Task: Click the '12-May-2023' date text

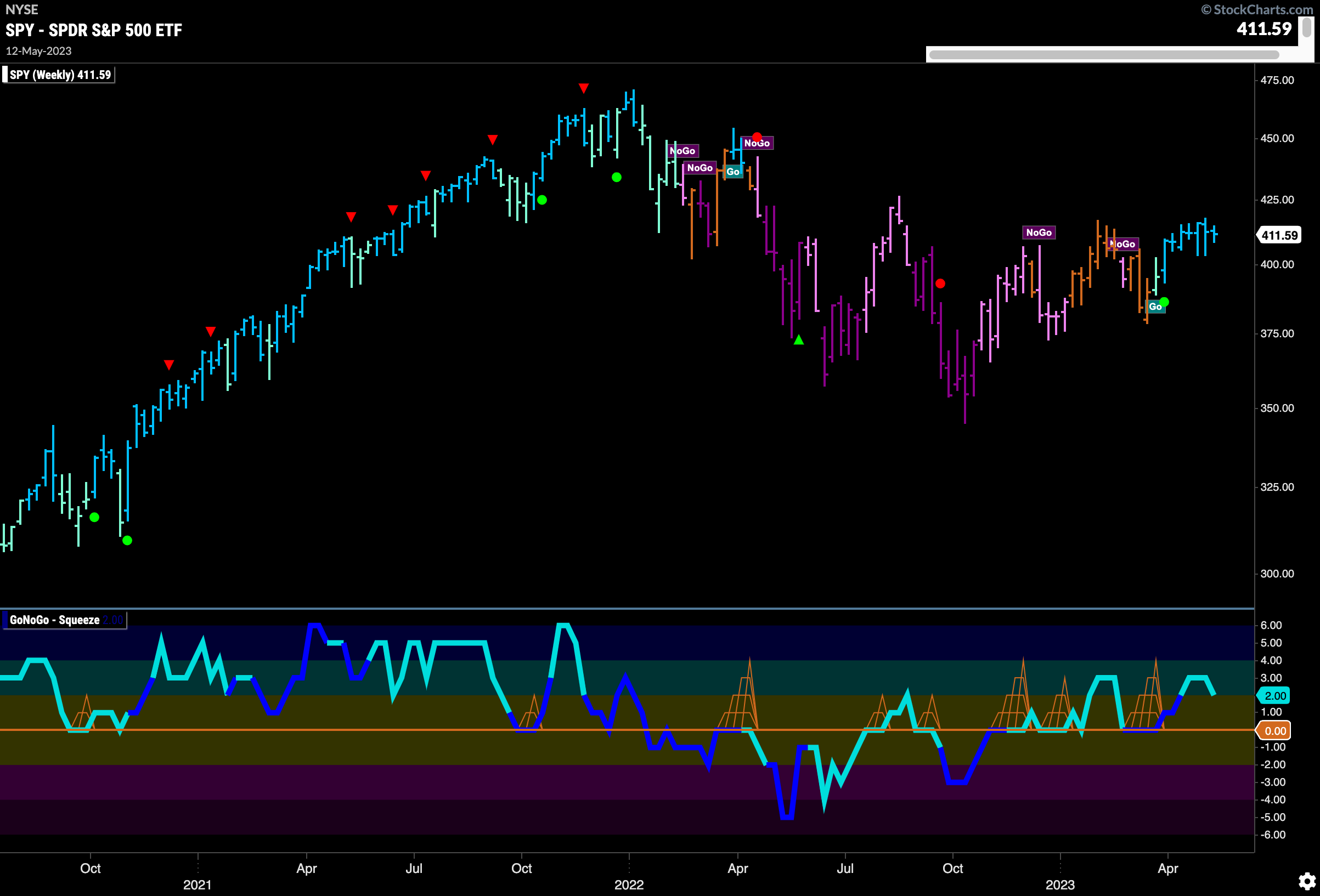Action: 38,51
